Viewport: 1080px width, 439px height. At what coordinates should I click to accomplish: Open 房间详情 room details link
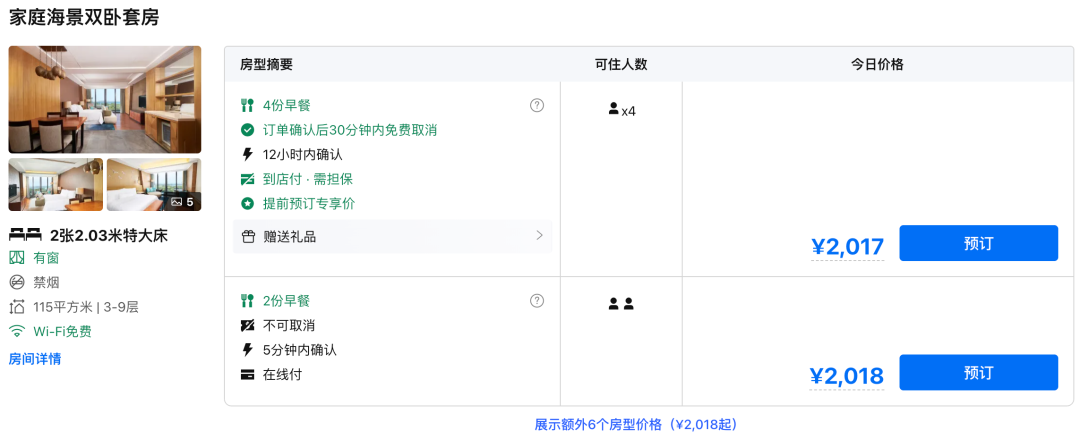point(35,359)
